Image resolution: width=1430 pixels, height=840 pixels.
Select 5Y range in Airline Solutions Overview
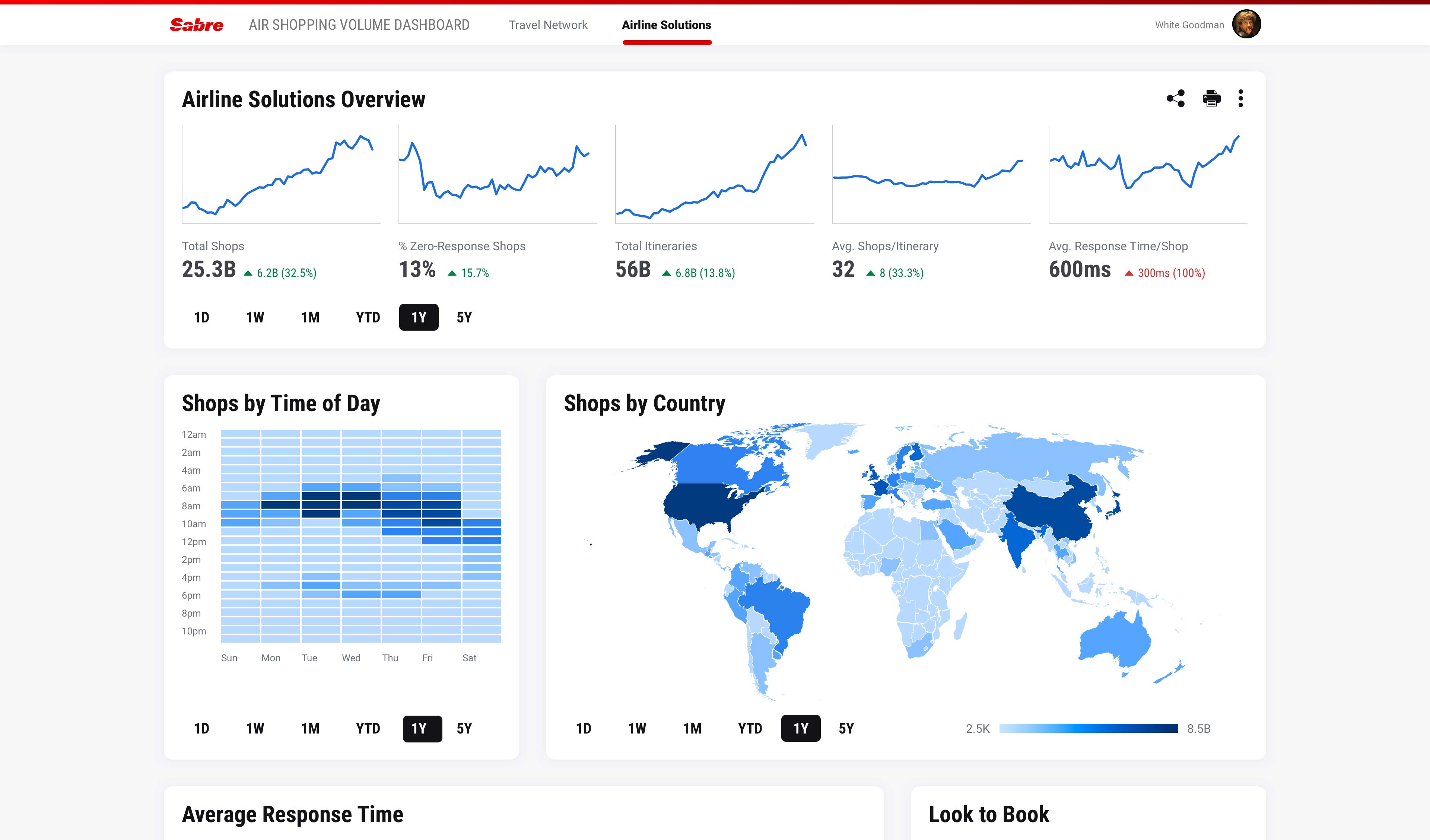(x=464, y=317)
